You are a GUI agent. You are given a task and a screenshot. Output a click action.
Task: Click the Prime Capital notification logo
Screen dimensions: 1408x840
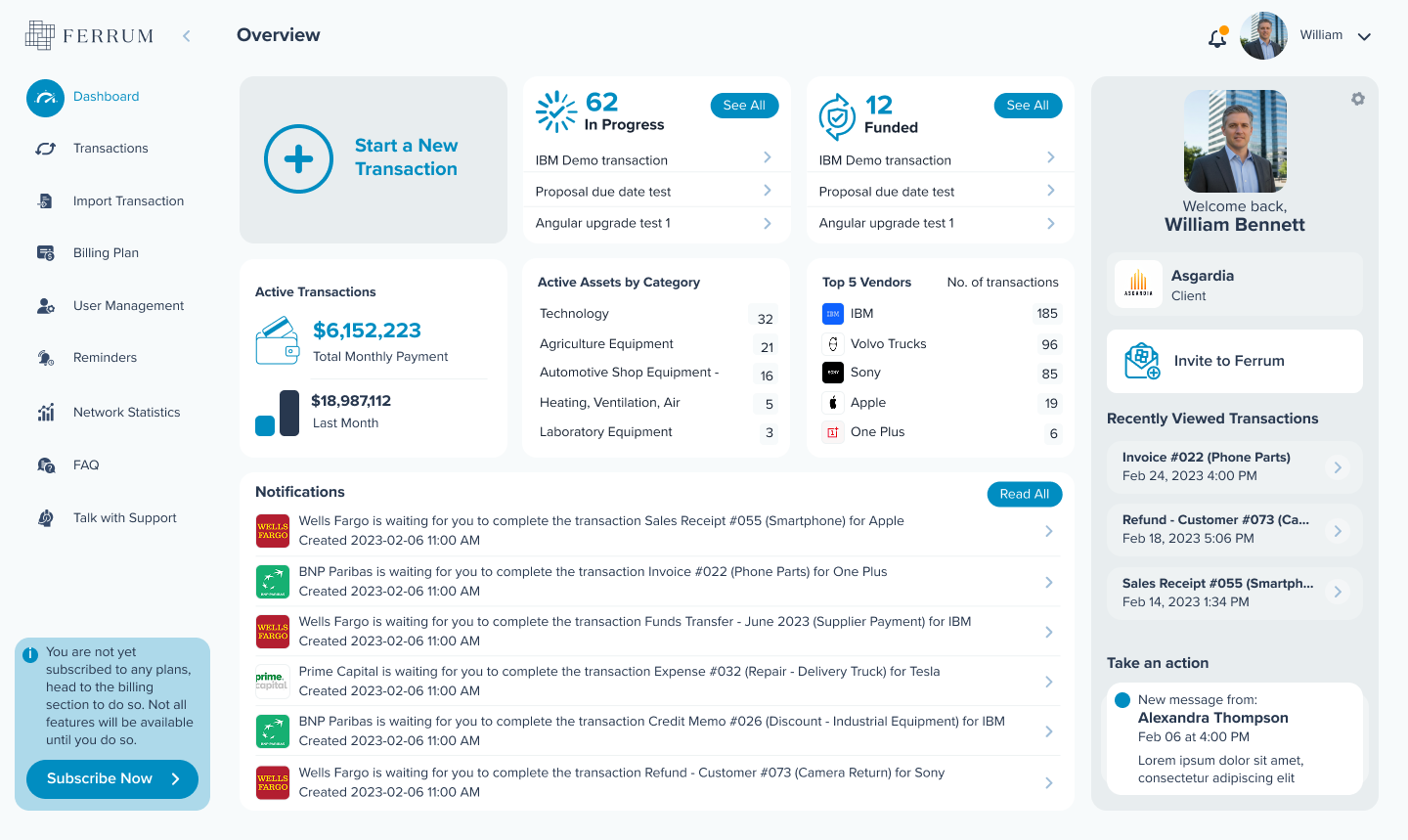coord(272,682)
